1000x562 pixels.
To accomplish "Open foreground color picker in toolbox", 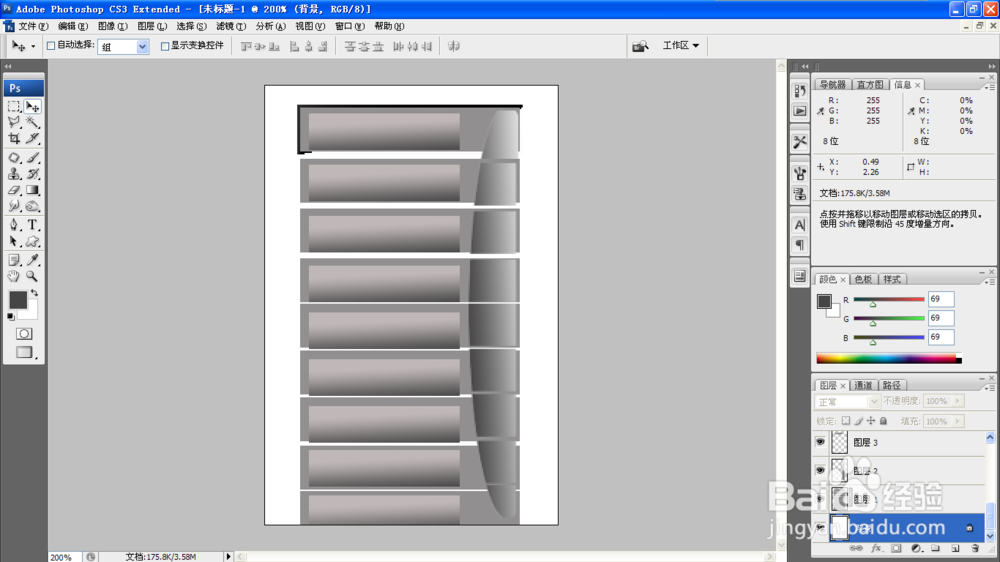I will (x=17, y=299).
